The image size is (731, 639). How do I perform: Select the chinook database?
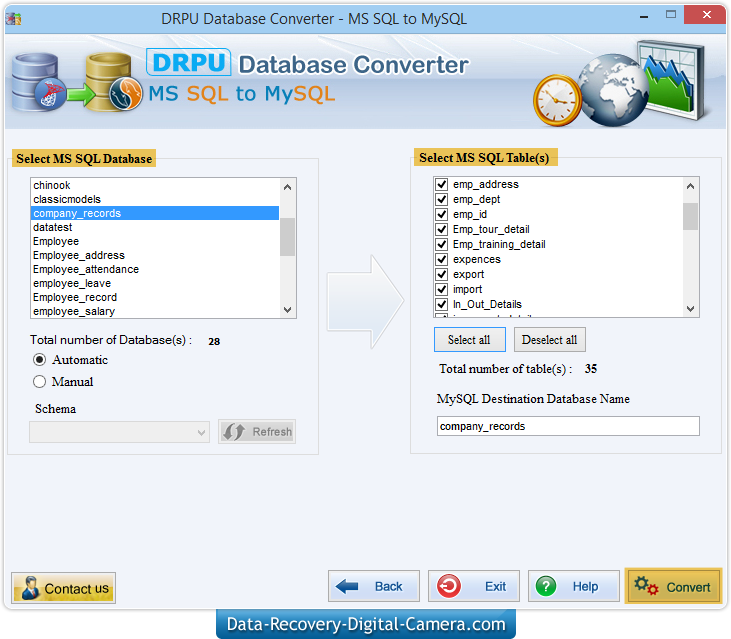[155, 186]
